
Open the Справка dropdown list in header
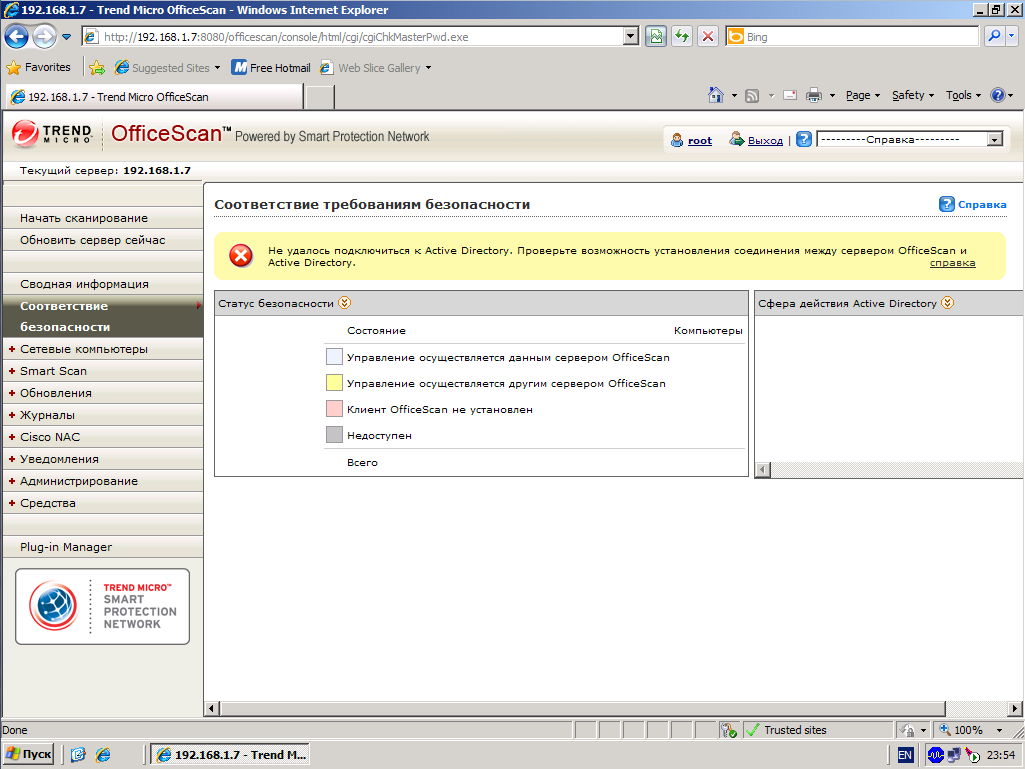click(x=909, y=139)
